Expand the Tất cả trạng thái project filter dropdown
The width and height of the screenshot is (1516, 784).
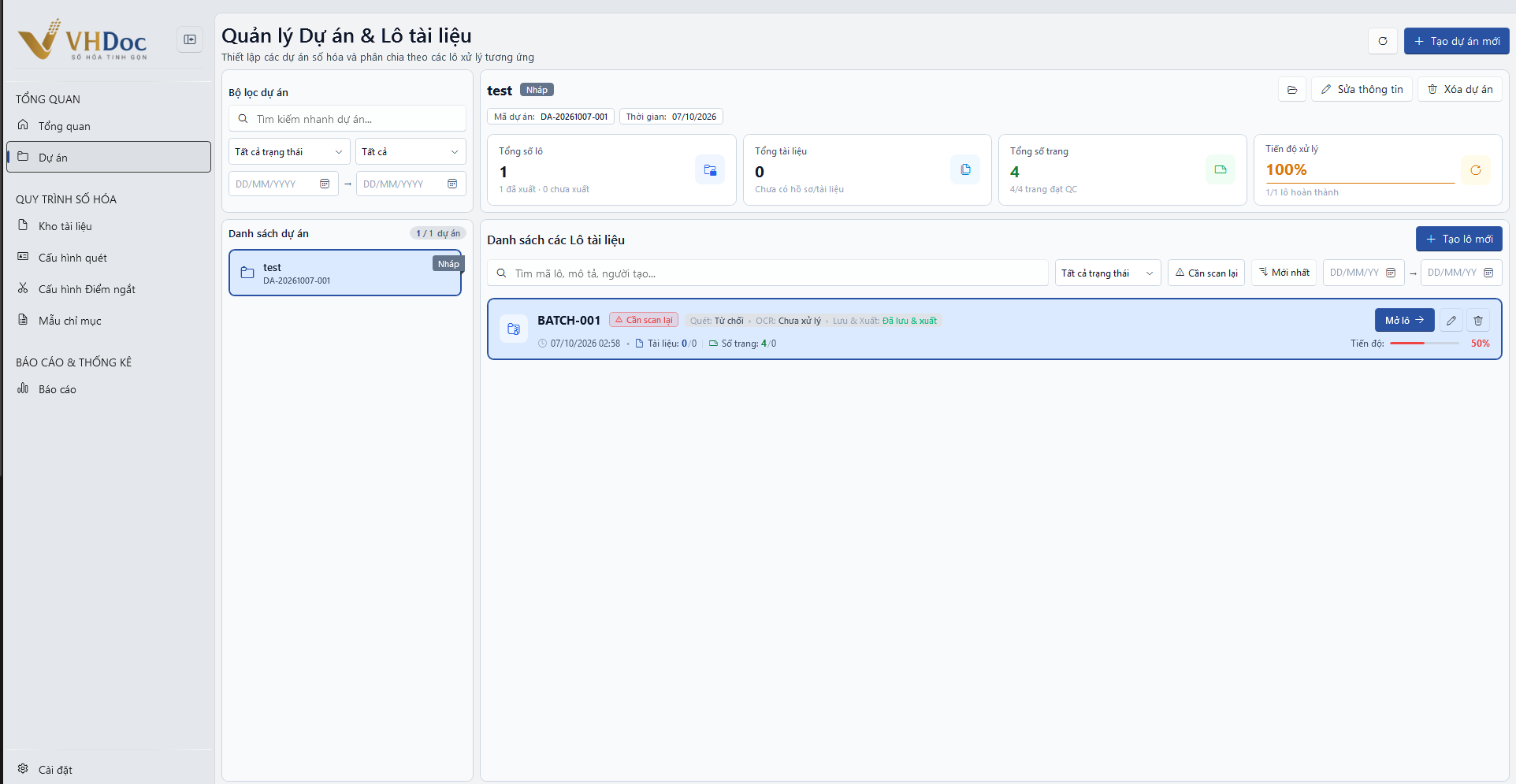[x=289, y=152]
